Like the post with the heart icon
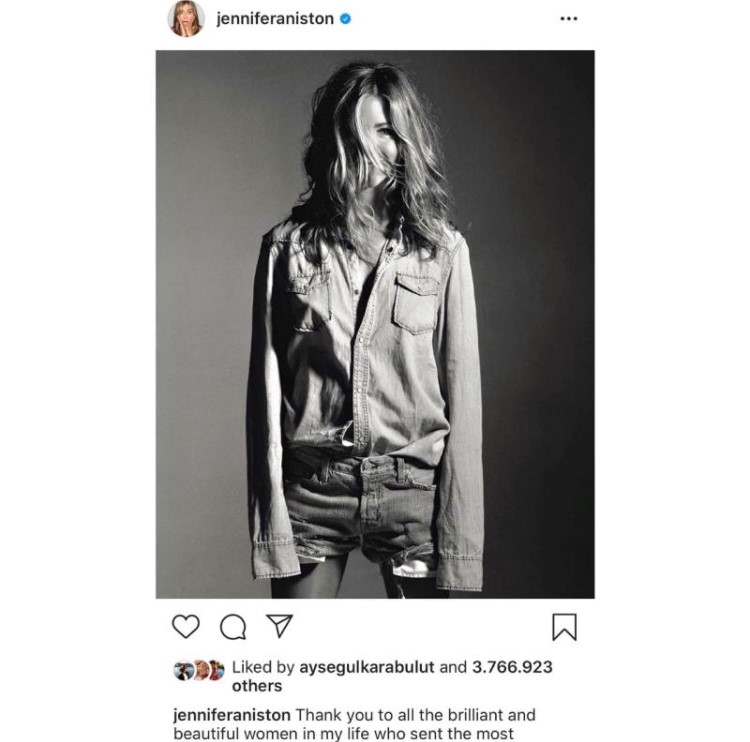The image size is (750, 742). [x=186, y=627]
